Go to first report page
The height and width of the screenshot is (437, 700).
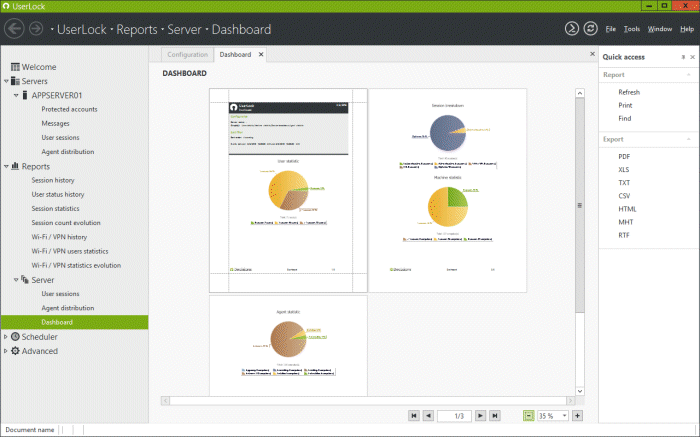click(x=414, y=416)
